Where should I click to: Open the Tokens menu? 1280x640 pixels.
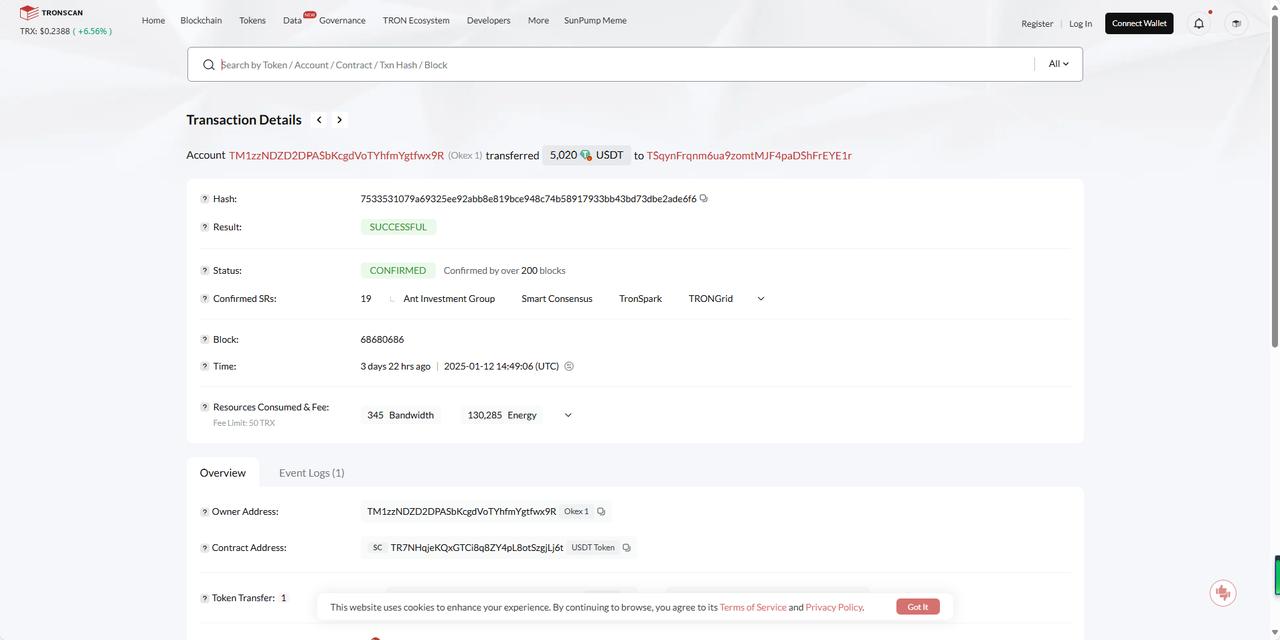pos(252,20)
